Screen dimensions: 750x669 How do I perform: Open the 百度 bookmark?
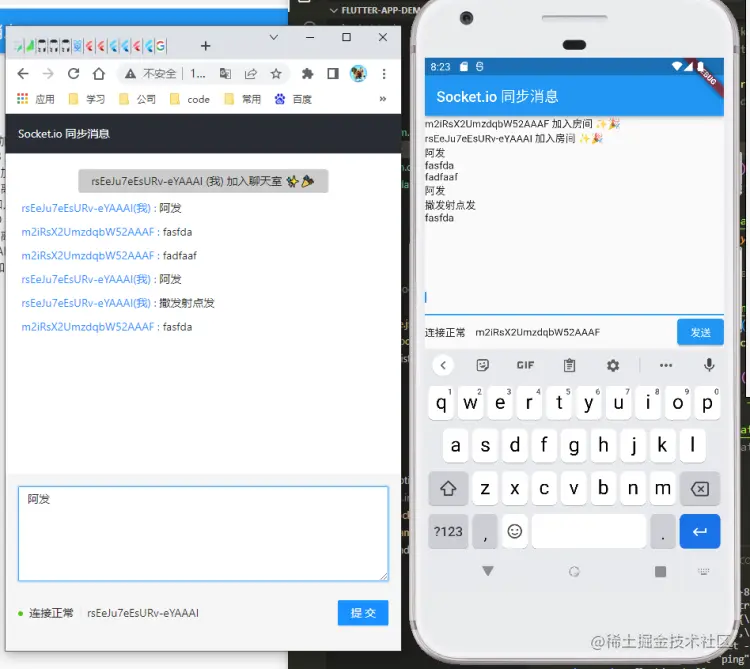click(293, 99)
